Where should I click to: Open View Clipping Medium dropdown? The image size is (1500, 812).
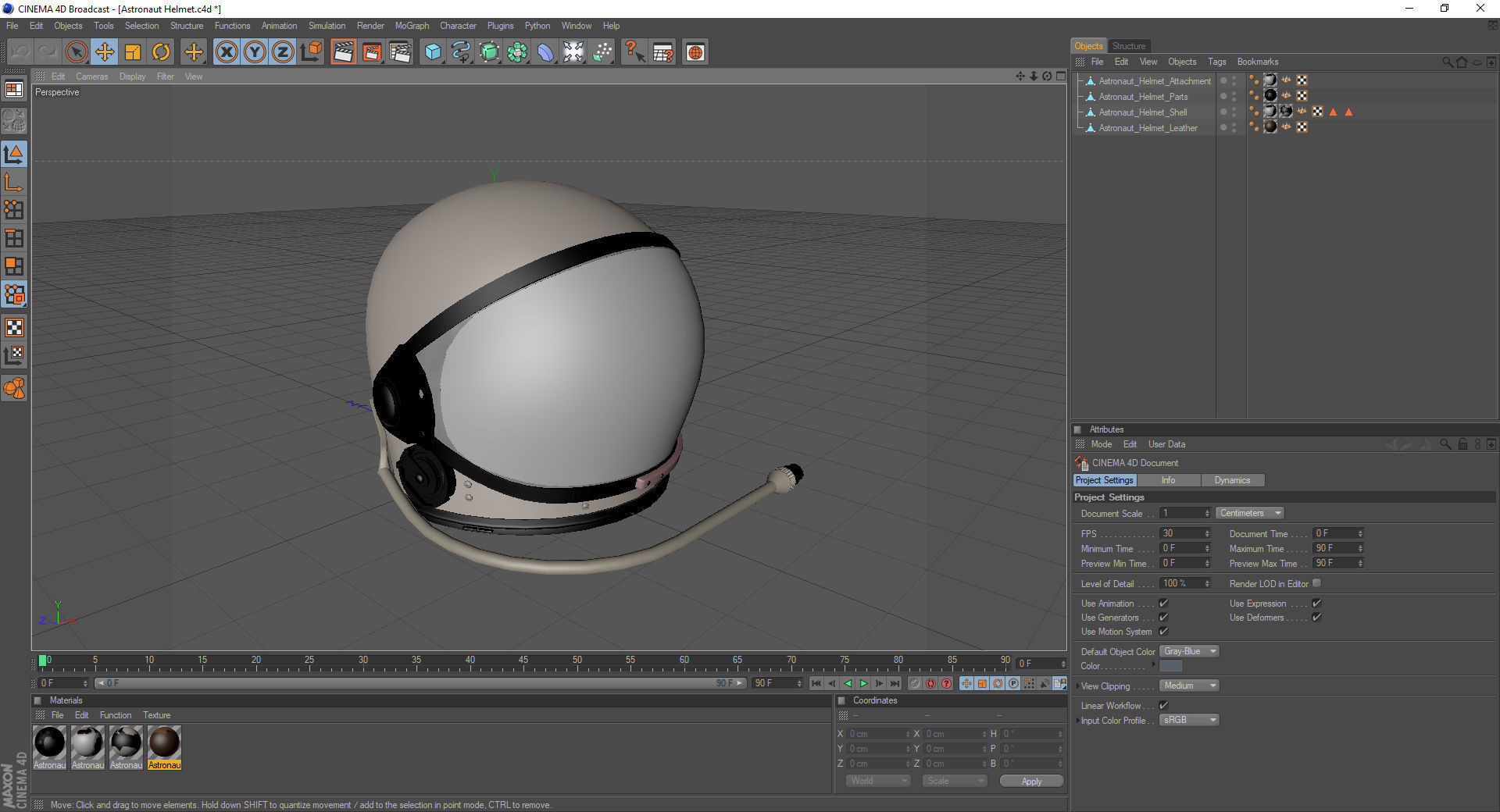(x=1189, y=686)
